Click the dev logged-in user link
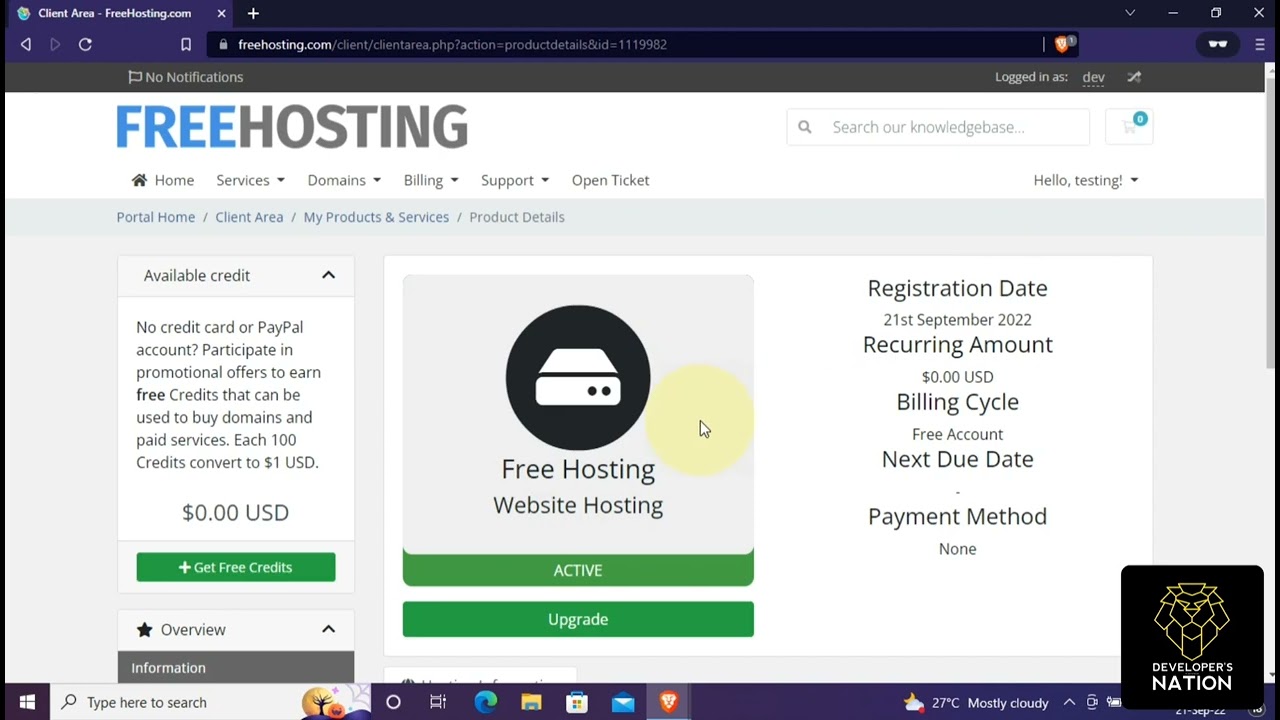Image resolution: width=1280 pixels, height=720 pixels. pos(1093,77)
